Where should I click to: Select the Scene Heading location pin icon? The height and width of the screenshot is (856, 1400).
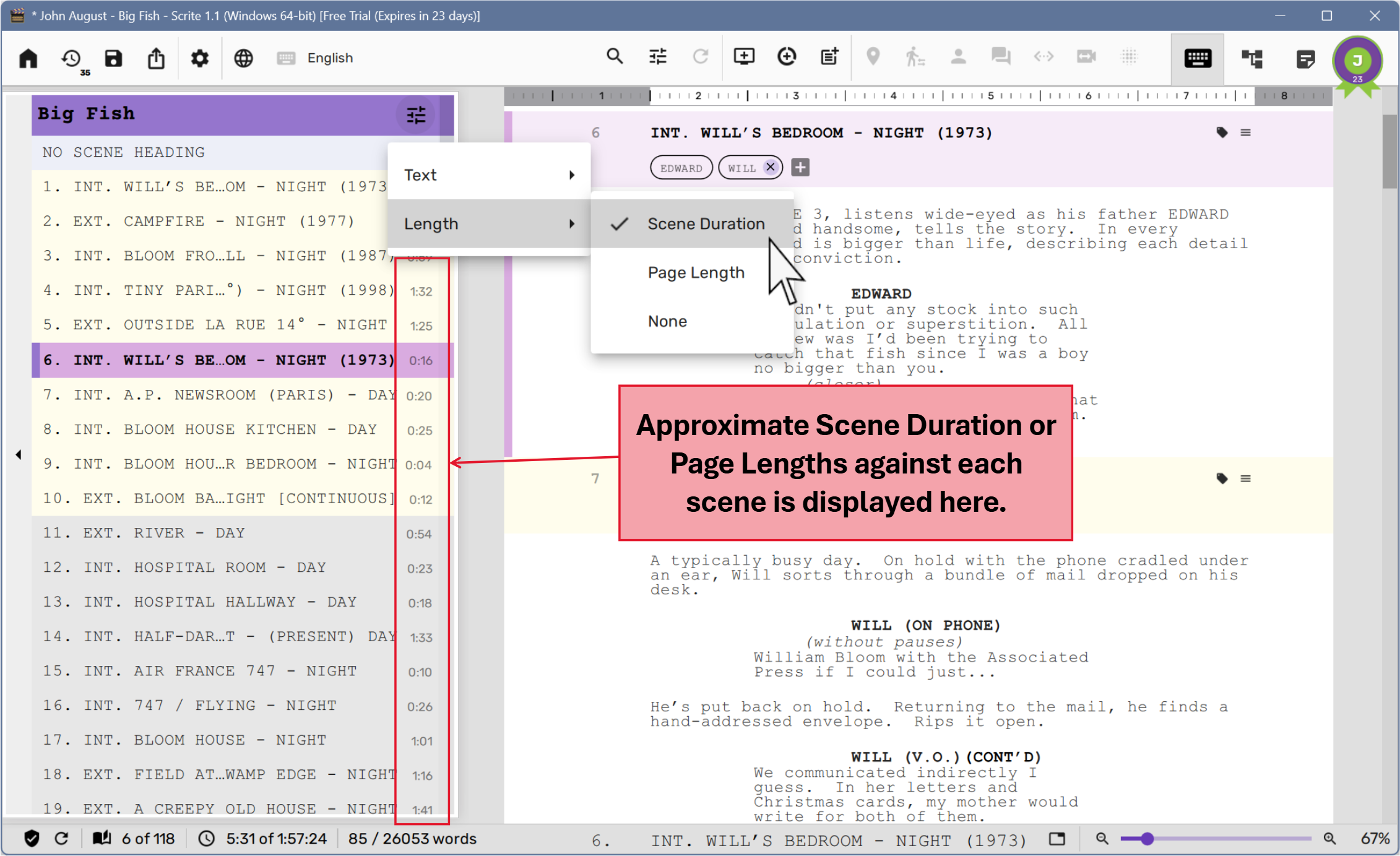[873, 56]
